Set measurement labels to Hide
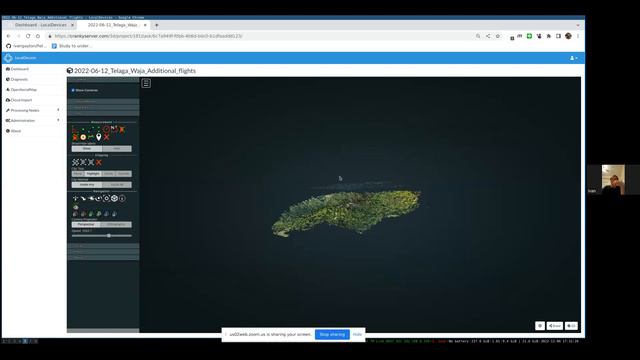640x360 pixels. [117, 149]
